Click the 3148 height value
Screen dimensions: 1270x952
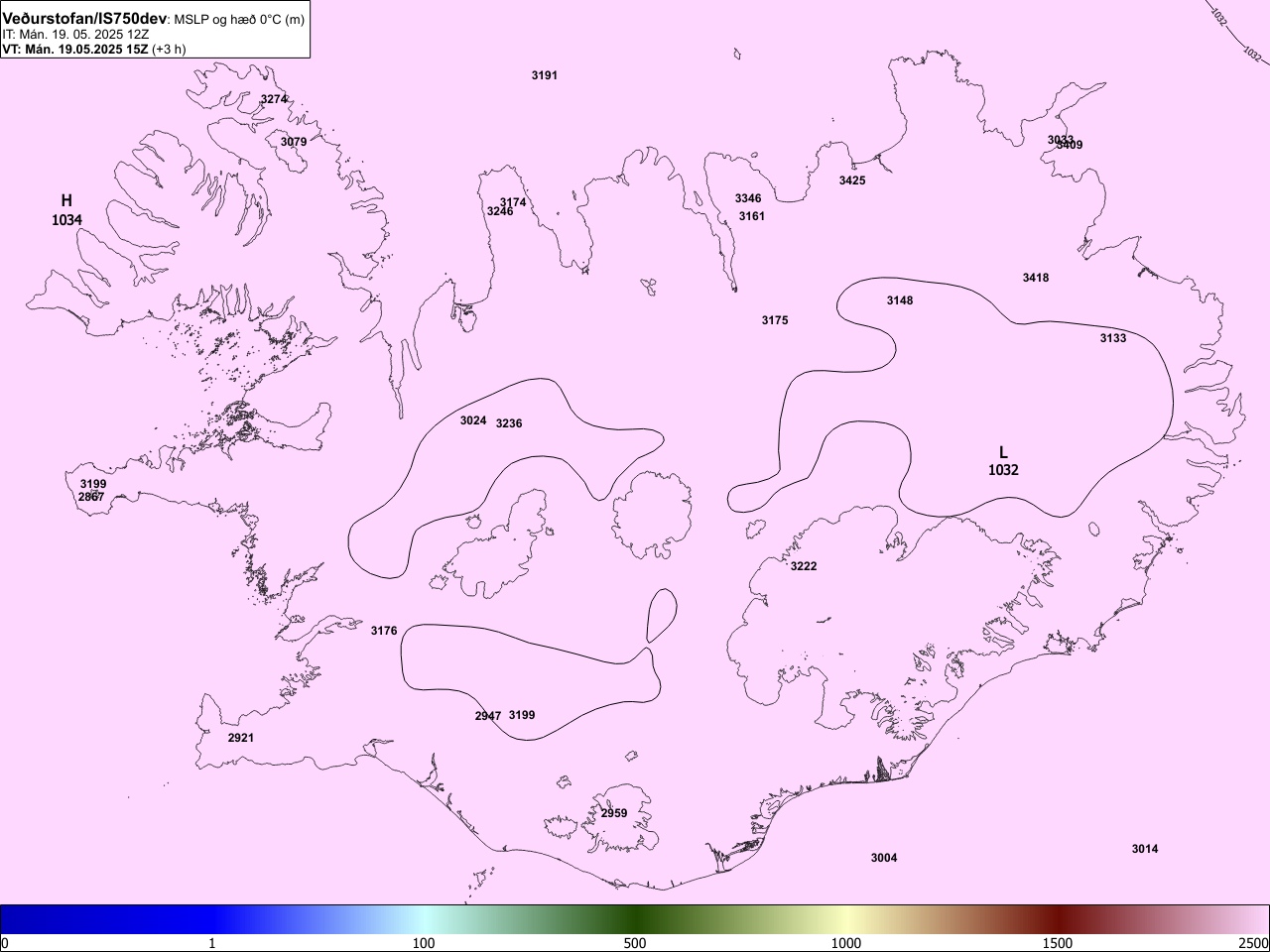(x=900, y=300)
